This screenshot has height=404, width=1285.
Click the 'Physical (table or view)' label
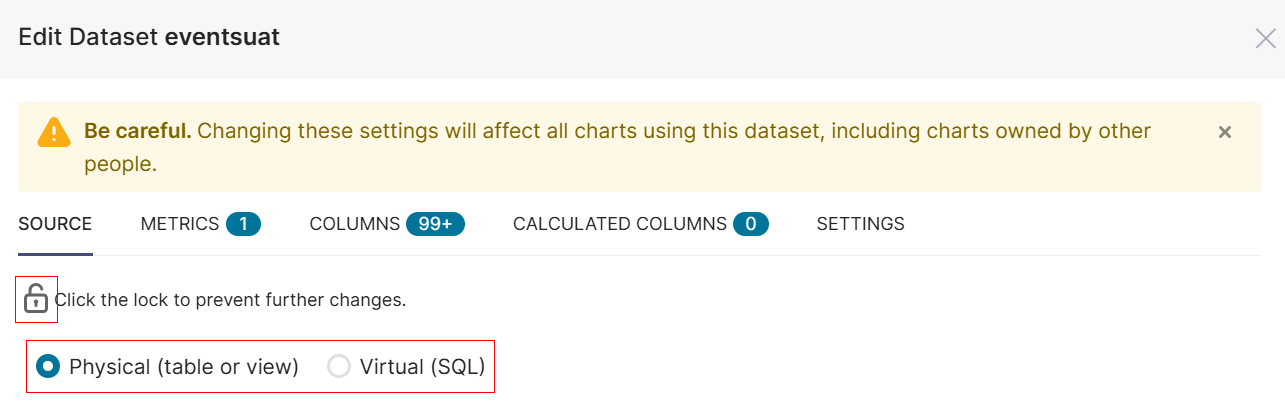pos(184,367)
